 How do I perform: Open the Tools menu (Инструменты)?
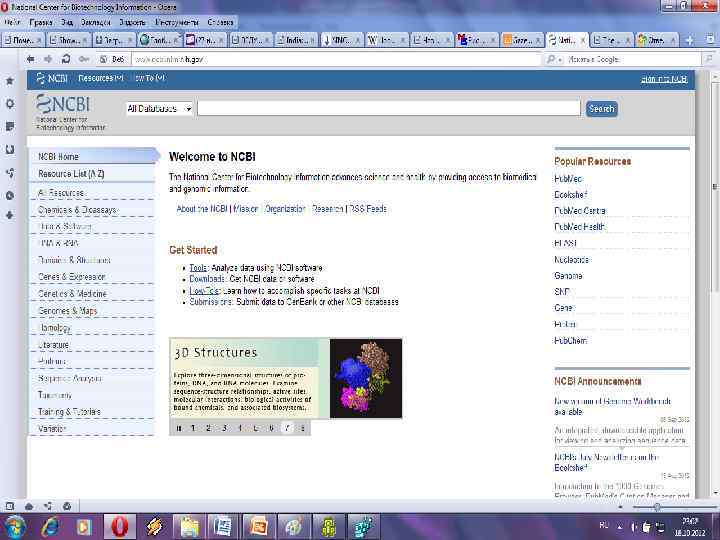click(x=177, y=22)
